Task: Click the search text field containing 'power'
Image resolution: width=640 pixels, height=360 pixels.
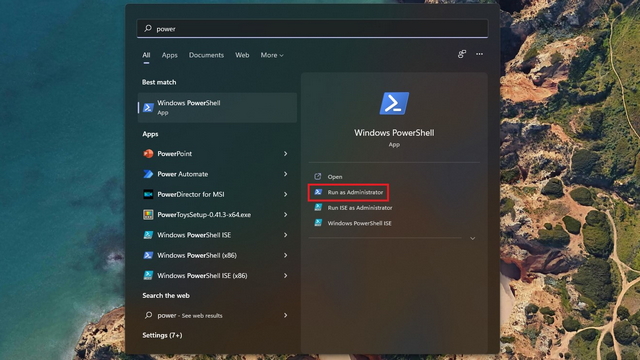Action: [312, 29]
